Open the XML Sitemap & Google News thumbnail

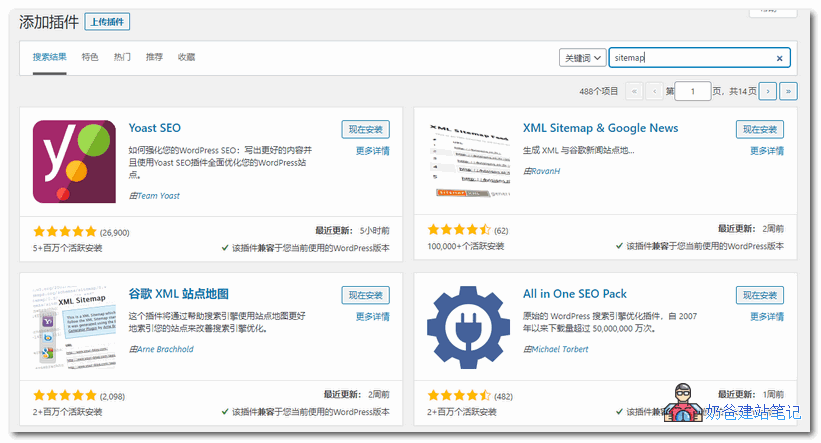(x=469, y=160)
